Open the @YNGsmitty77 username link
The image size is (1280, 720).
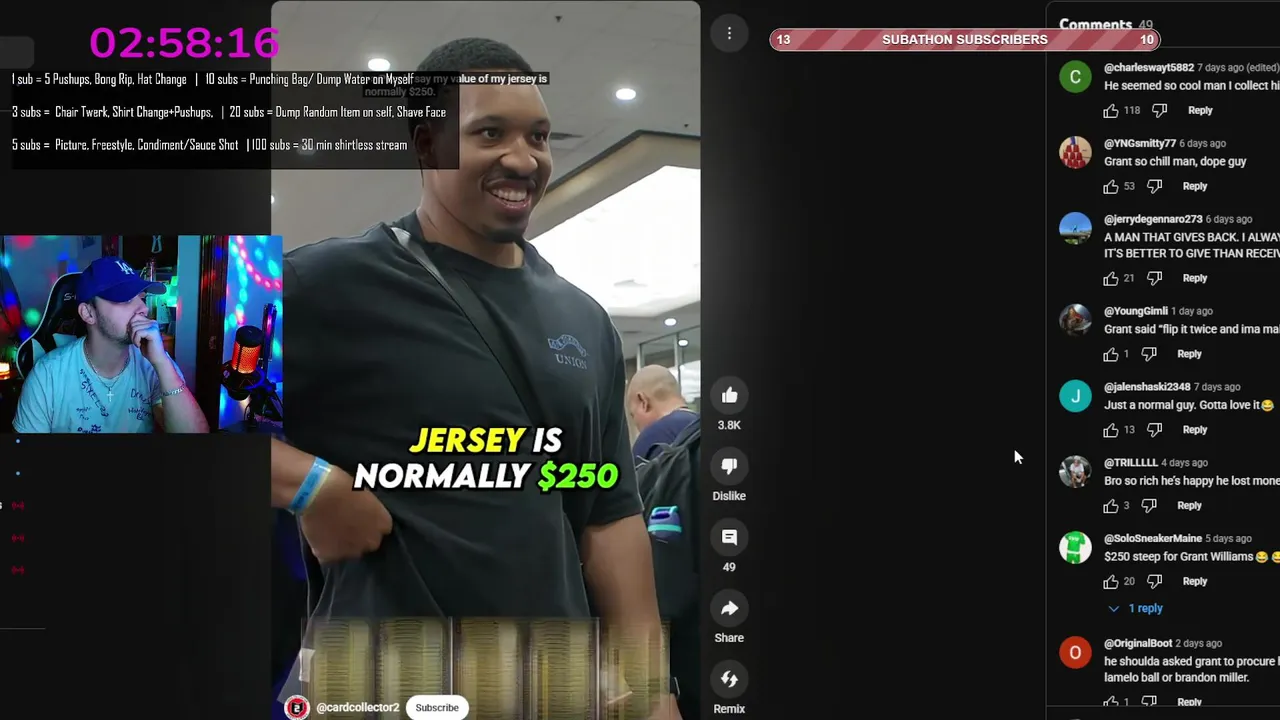(x=1139, y=144)
